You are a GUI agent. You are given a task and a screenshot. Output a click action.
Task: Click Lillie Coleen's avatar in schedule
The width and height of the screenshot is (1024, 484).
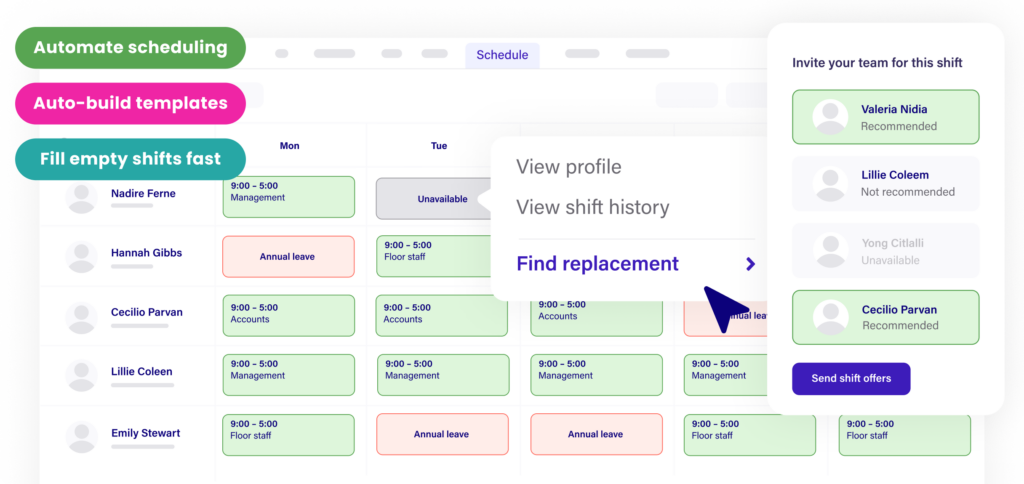[81, 376]
